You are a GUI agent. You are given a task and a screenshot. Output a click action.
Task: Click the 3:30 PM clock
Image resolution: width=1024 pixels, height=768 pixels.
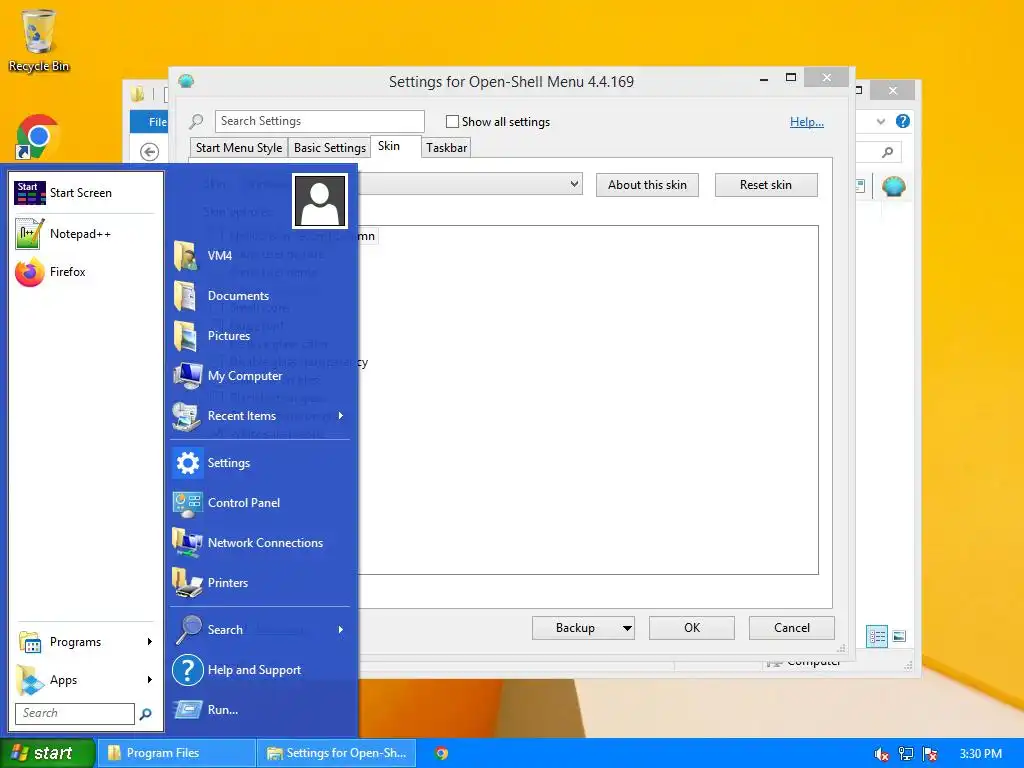[x=980, y=754]
